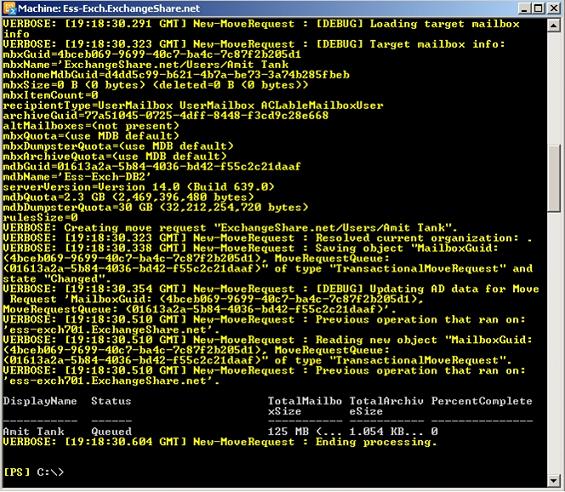
Task: Click the serverVersion Build 639.0 line
Action: click(138, 187)
